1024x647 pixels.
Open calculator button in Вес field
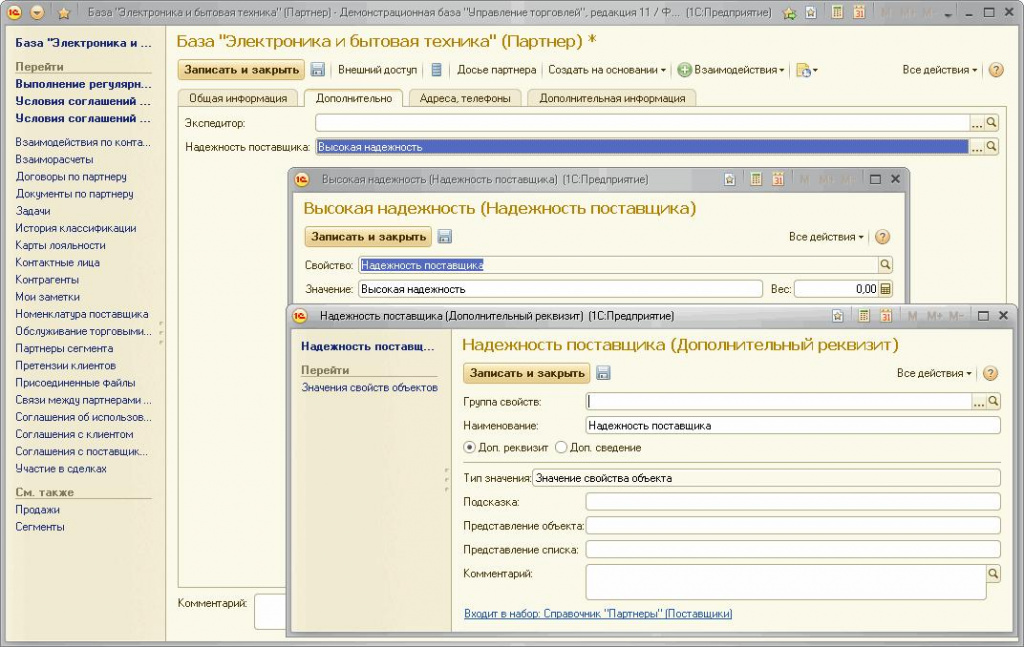point(886,289)
